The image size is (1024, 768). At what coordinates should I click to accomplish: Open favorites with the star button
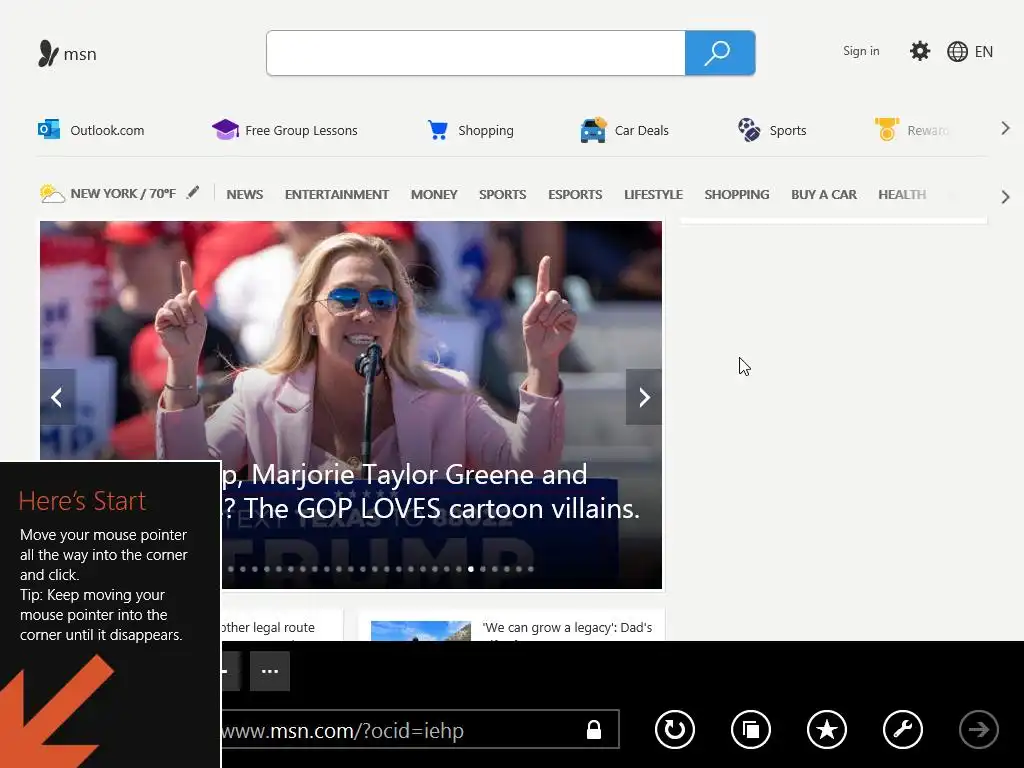(827, 729)
